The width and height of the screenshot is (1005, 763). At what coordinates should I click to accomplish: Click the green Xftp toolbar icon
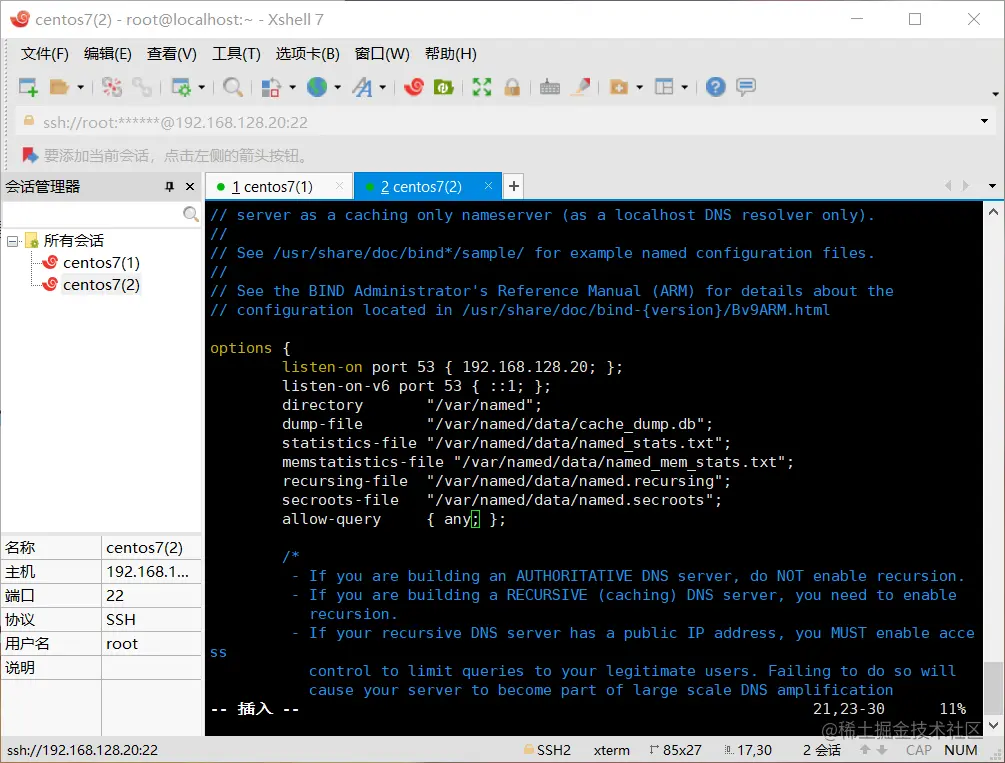(x=444, y=87)
